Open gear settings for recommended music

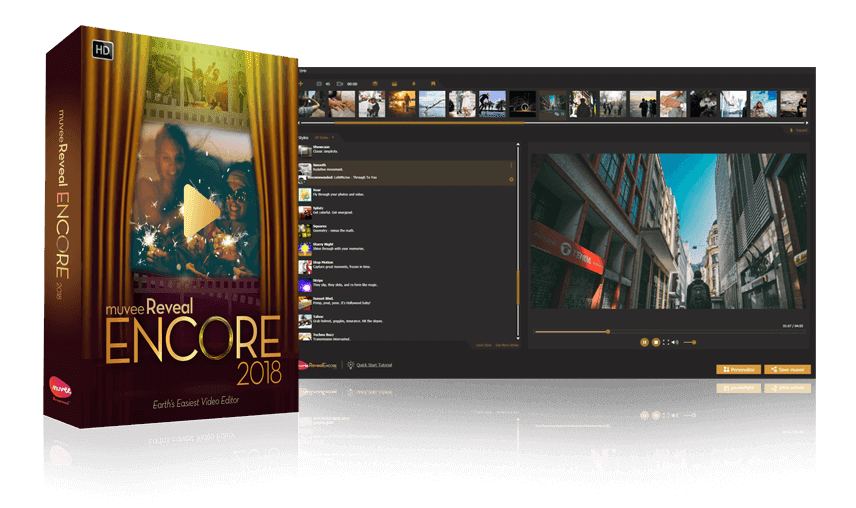pos(512,179)
